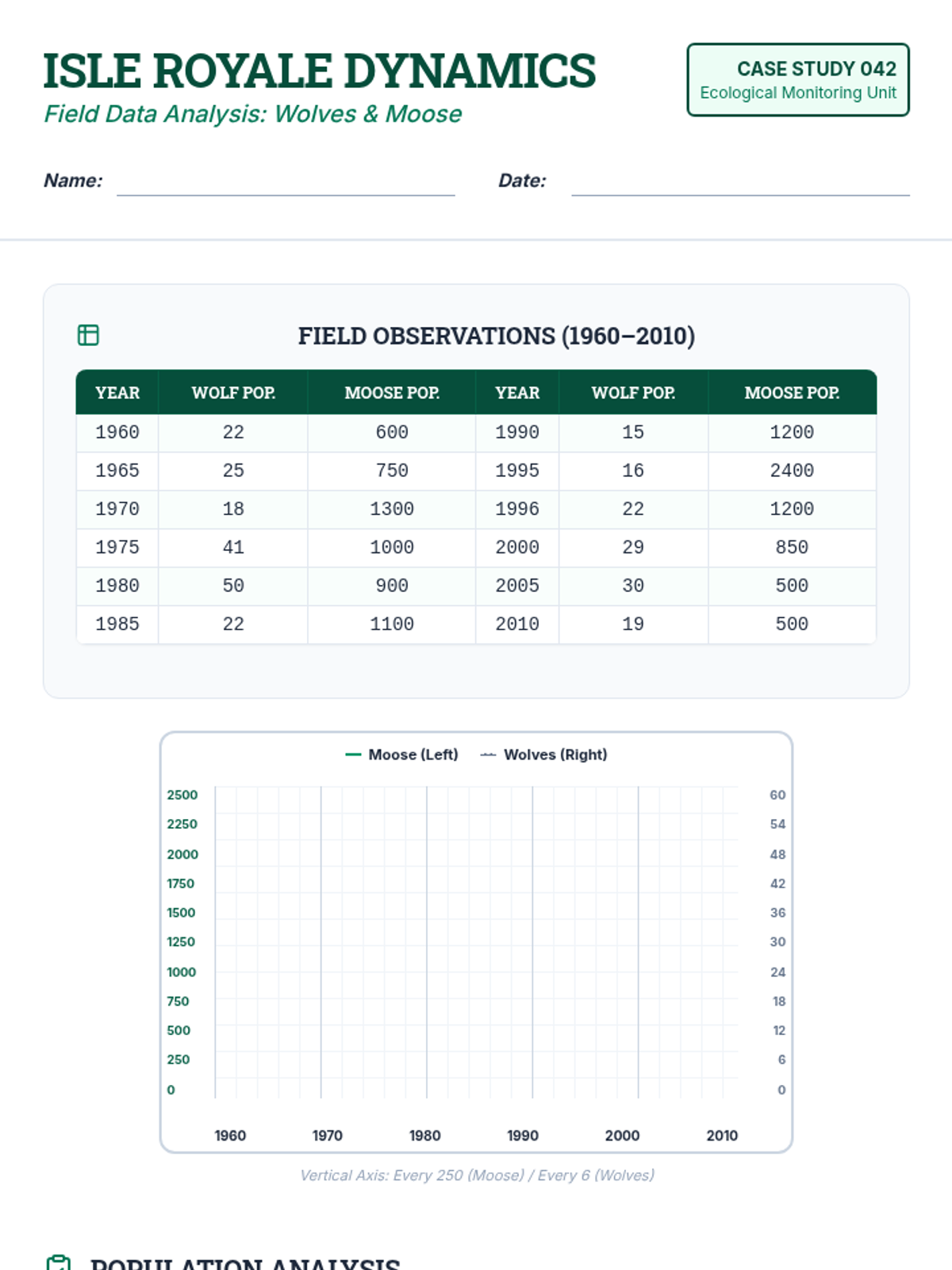Click the left WOLF POP. column header
This screenshot has width=952, height=1270.
233,393
